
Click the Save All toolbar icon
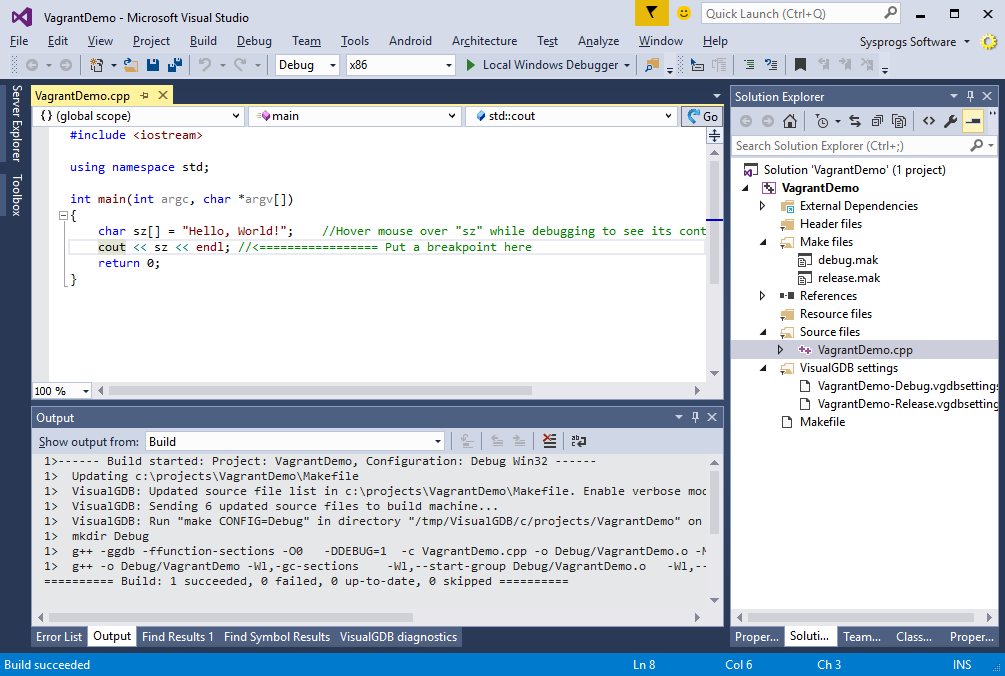[174, 65]
